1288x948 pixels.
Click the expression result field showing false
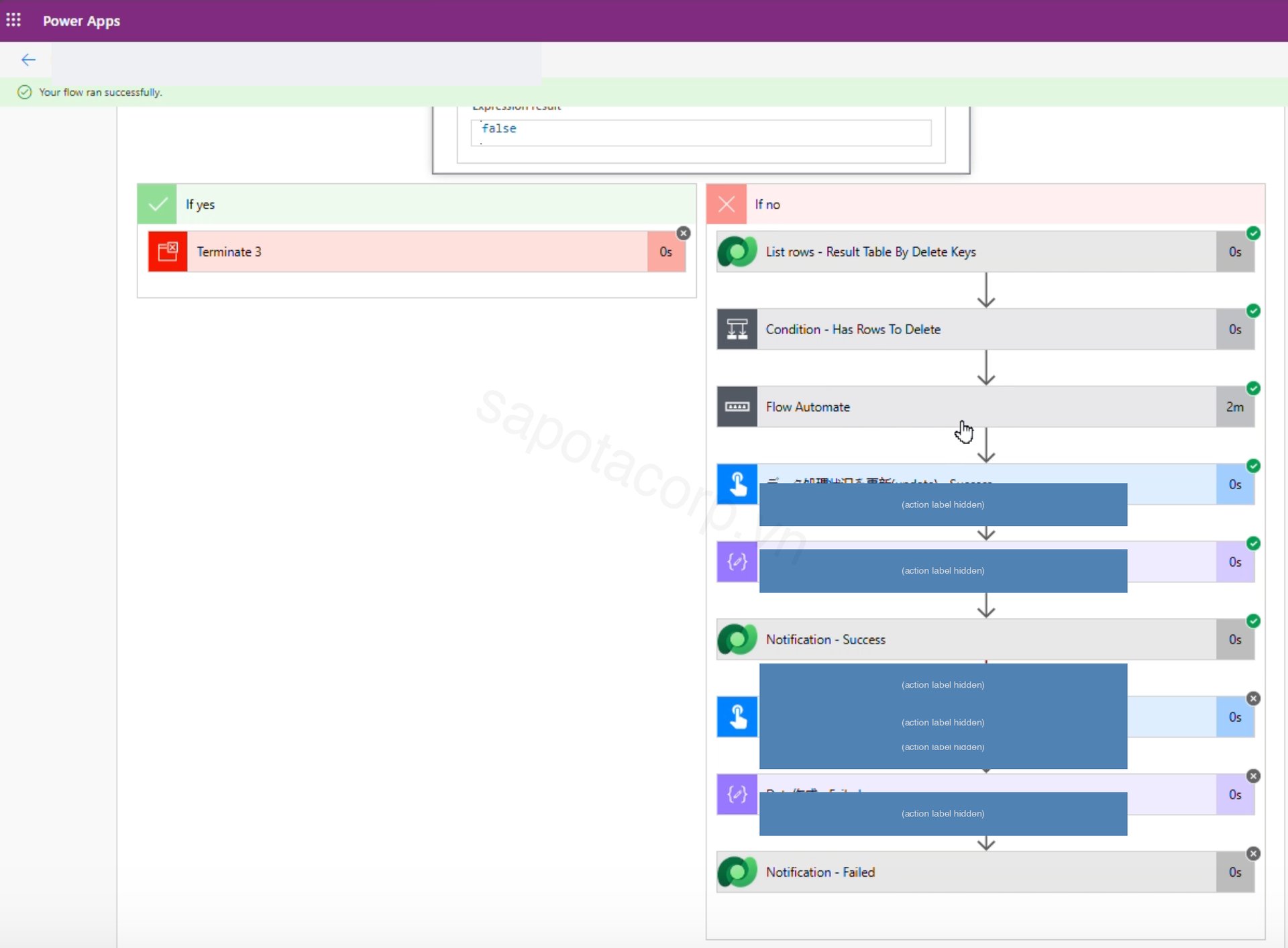click(701, 132)
